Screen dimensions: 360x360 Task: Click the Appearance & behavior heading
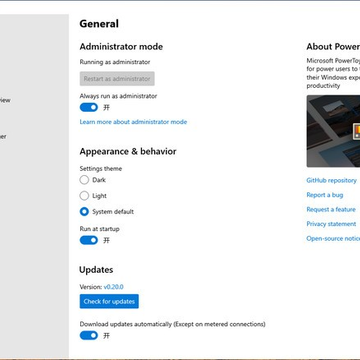click(x=128, y=151)
